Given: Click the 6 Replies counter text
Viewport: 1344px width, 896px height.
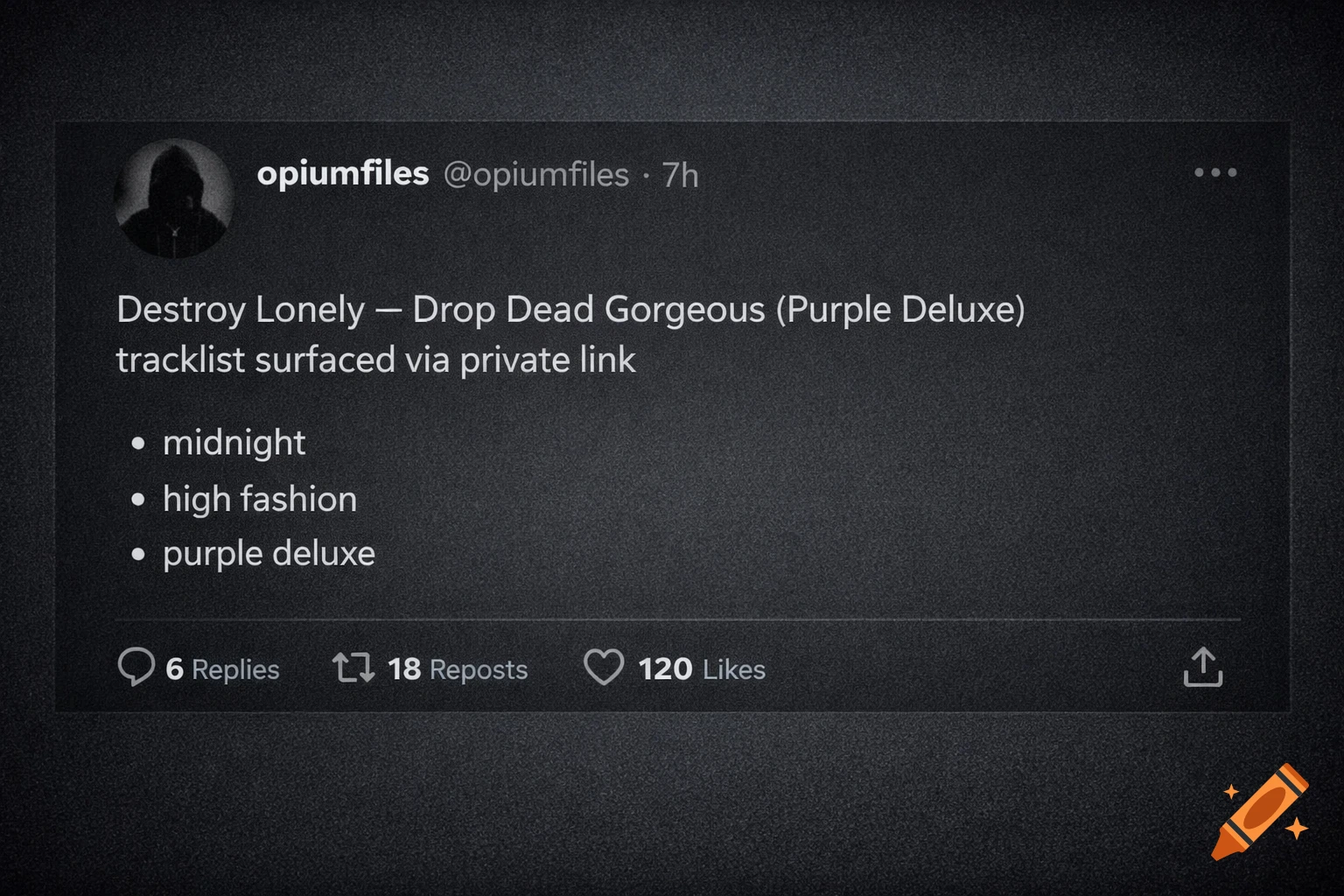Looking at the screenshot, I should (222, 669).
